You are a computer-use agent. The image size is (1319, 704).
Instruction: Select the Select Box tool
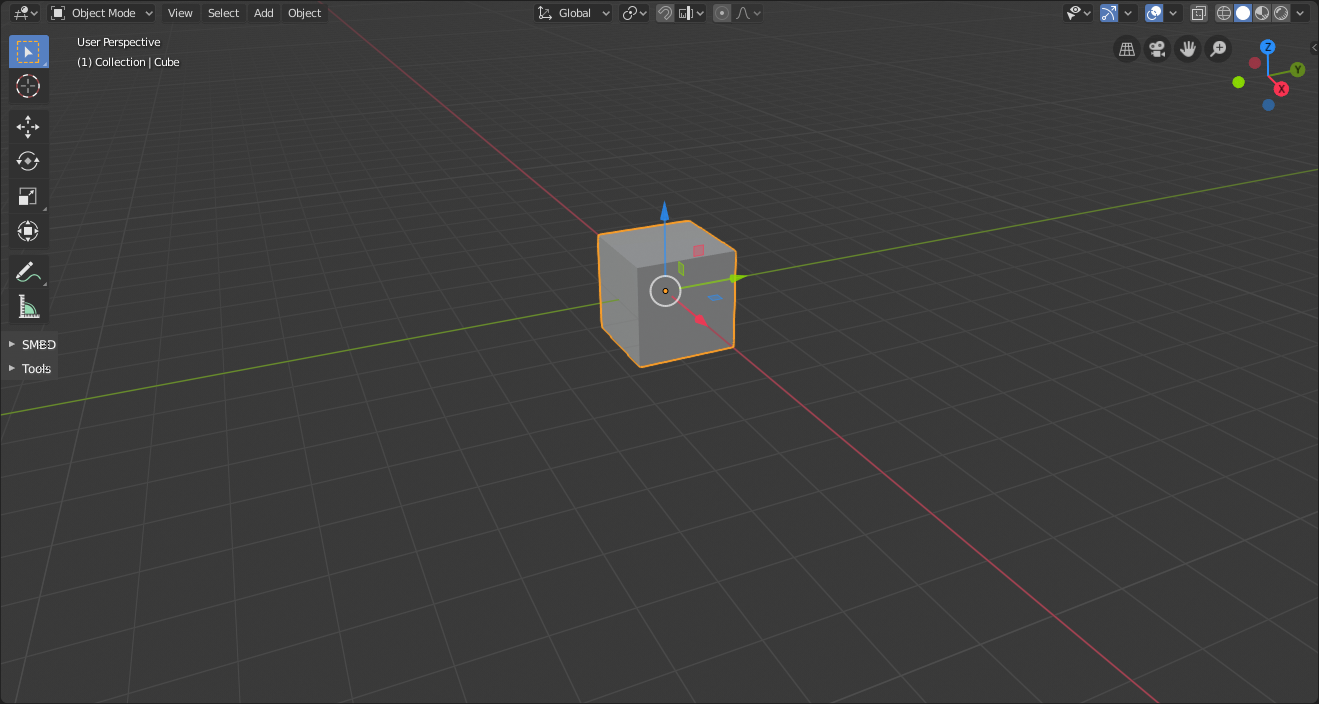[28, 52]
